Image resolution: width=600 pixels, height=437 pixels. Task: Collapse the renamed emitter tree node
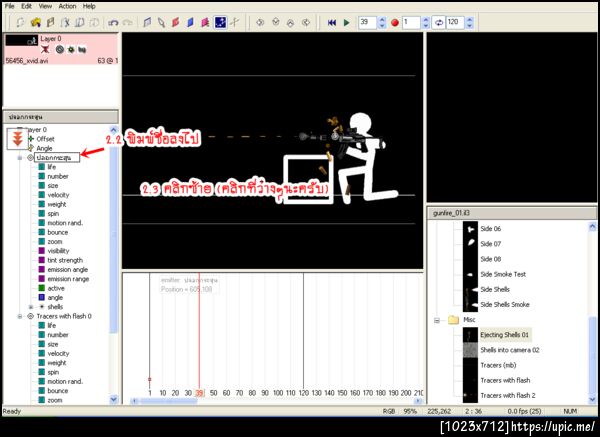(x=20, y=158)
